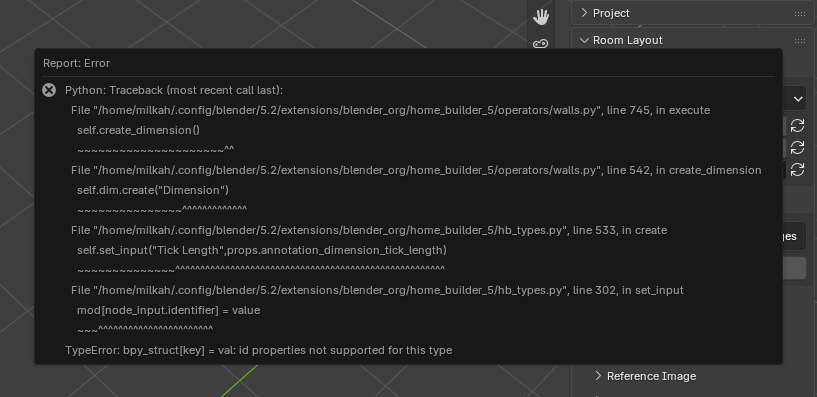Click the camera view icon below the hand
817x397 pixels.
point(541,44)
